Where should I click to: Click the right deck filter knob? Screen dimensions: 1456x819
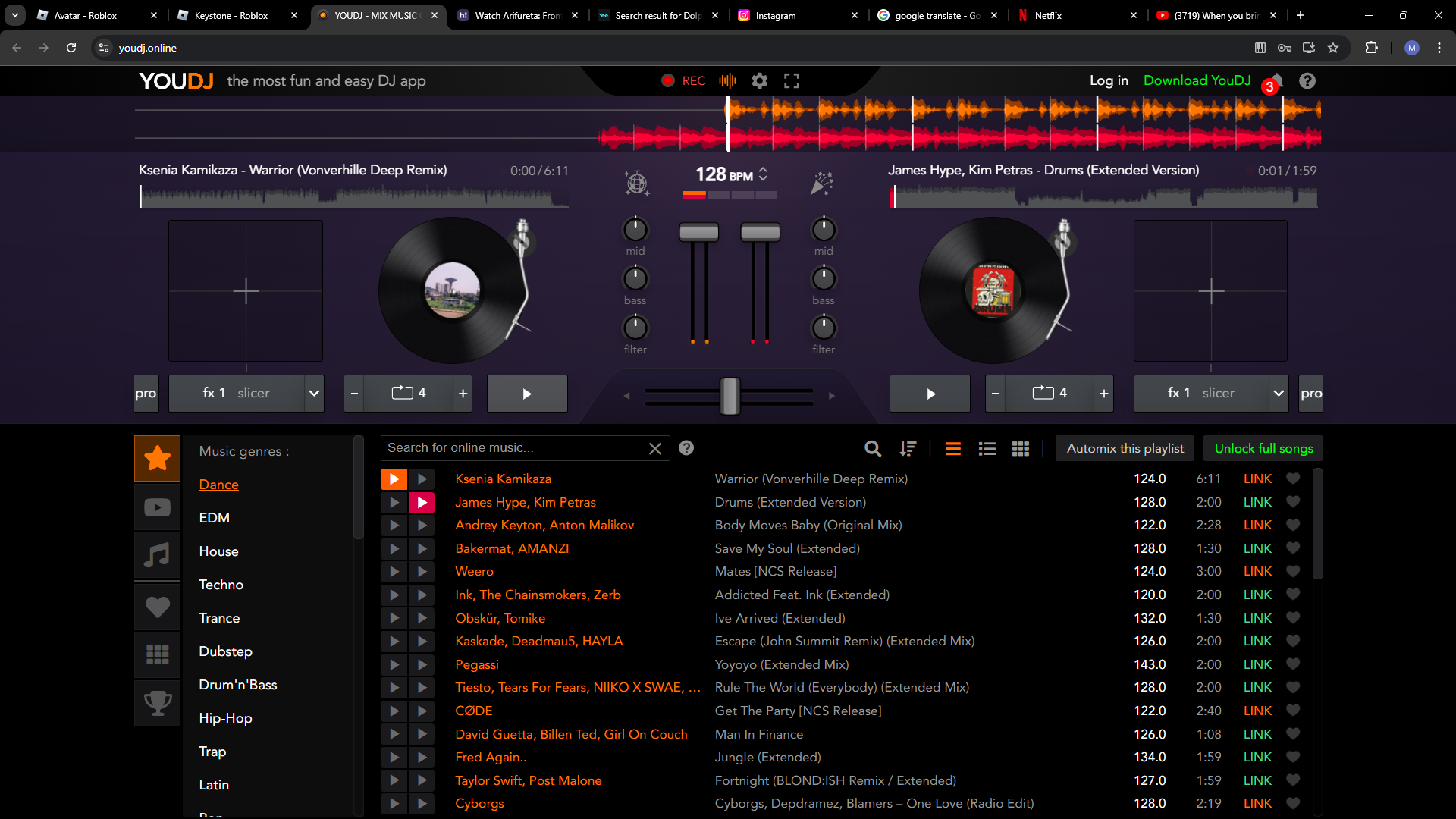point(824,328)
